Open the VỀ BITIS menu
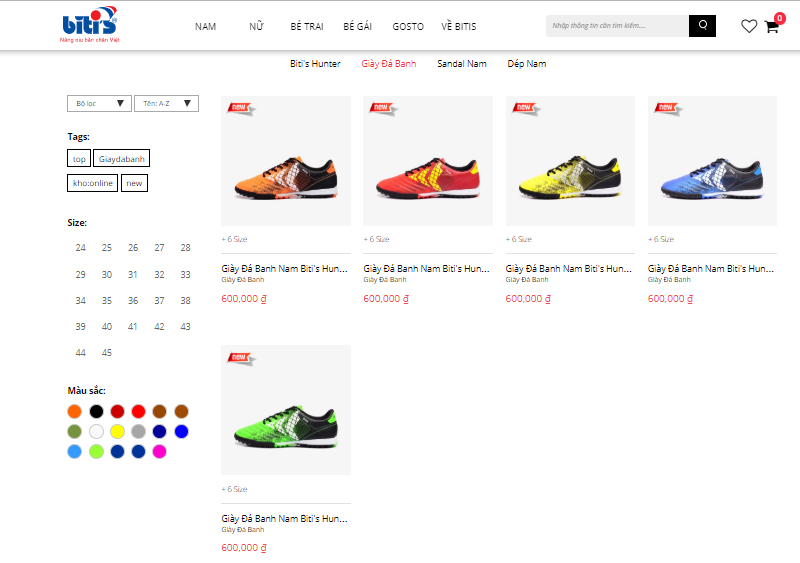 458,27
